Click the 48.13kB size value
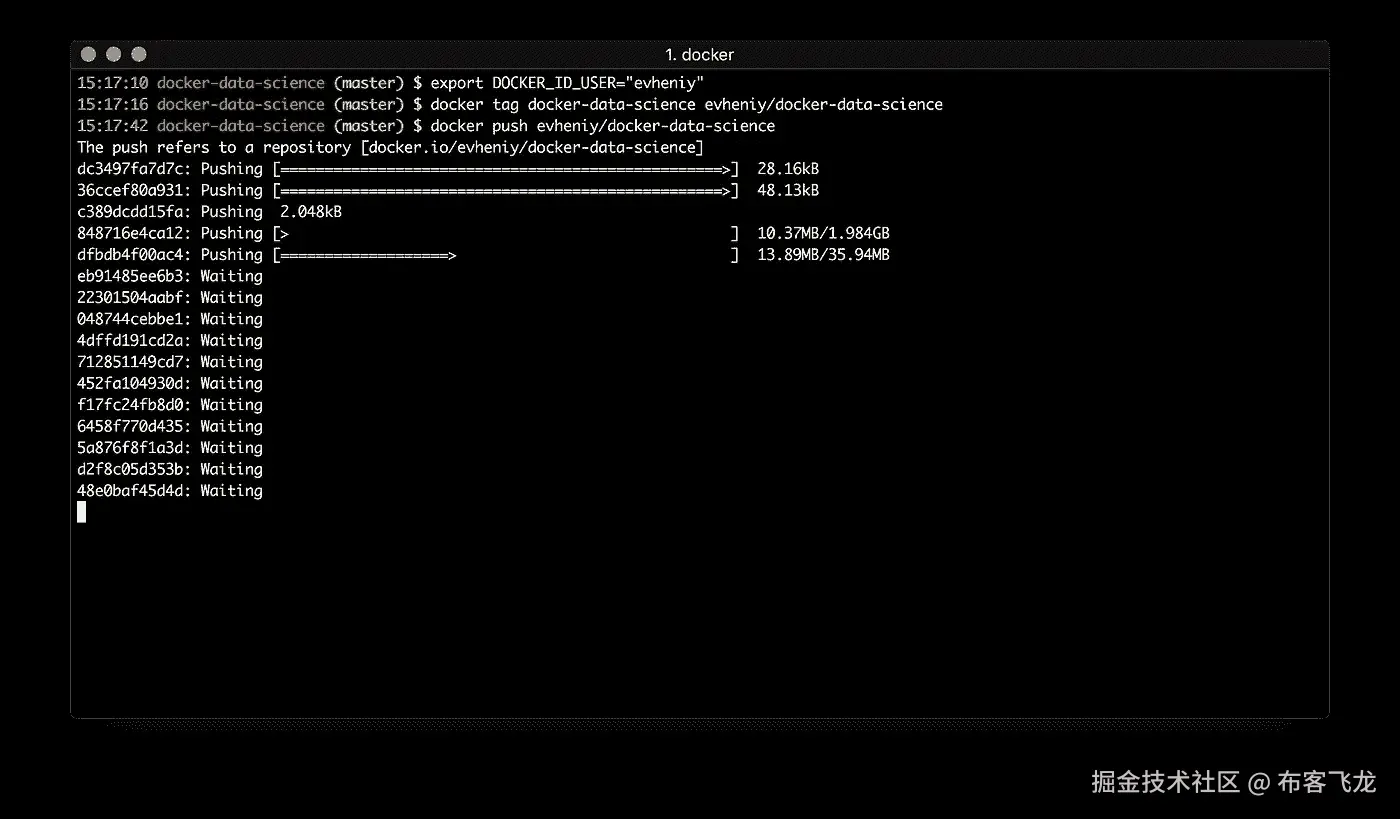Screen dimensions: 1400x819 tap(788, 190)
